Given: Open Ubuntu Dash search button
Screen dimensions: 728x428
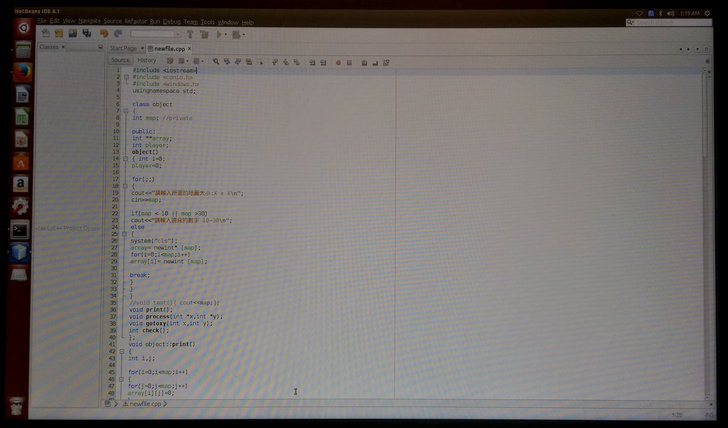Looking at the screenshot, I should (x=23, y=28).
